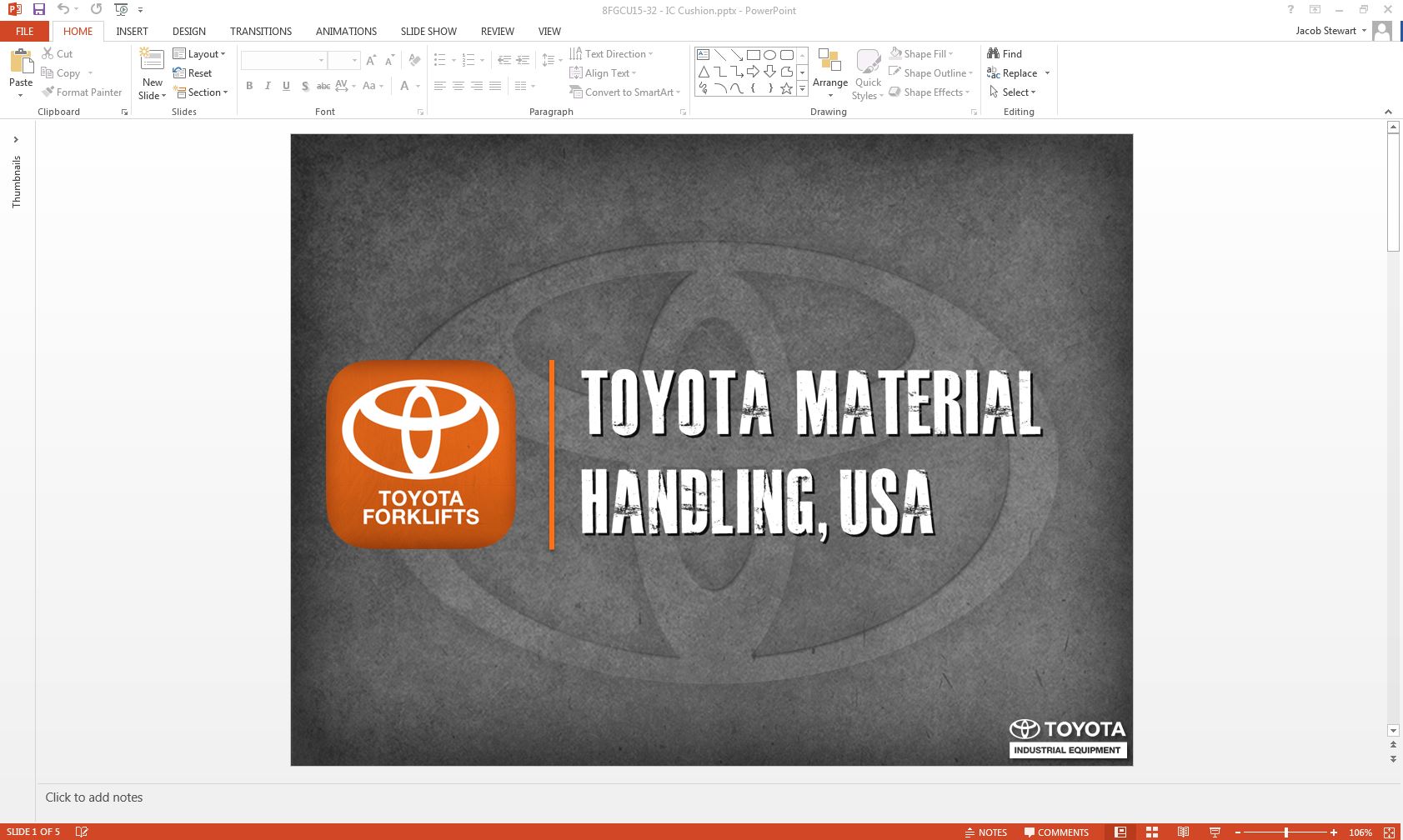The image size is (1403, 840).
Task: Expand the Thumbnails pane
Action: click(16, 139)
